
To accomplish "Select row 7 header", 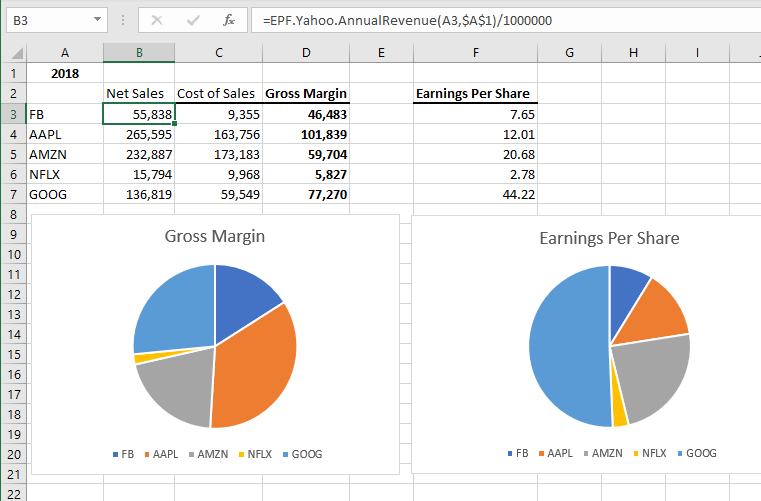I will (x=14, y=194).
